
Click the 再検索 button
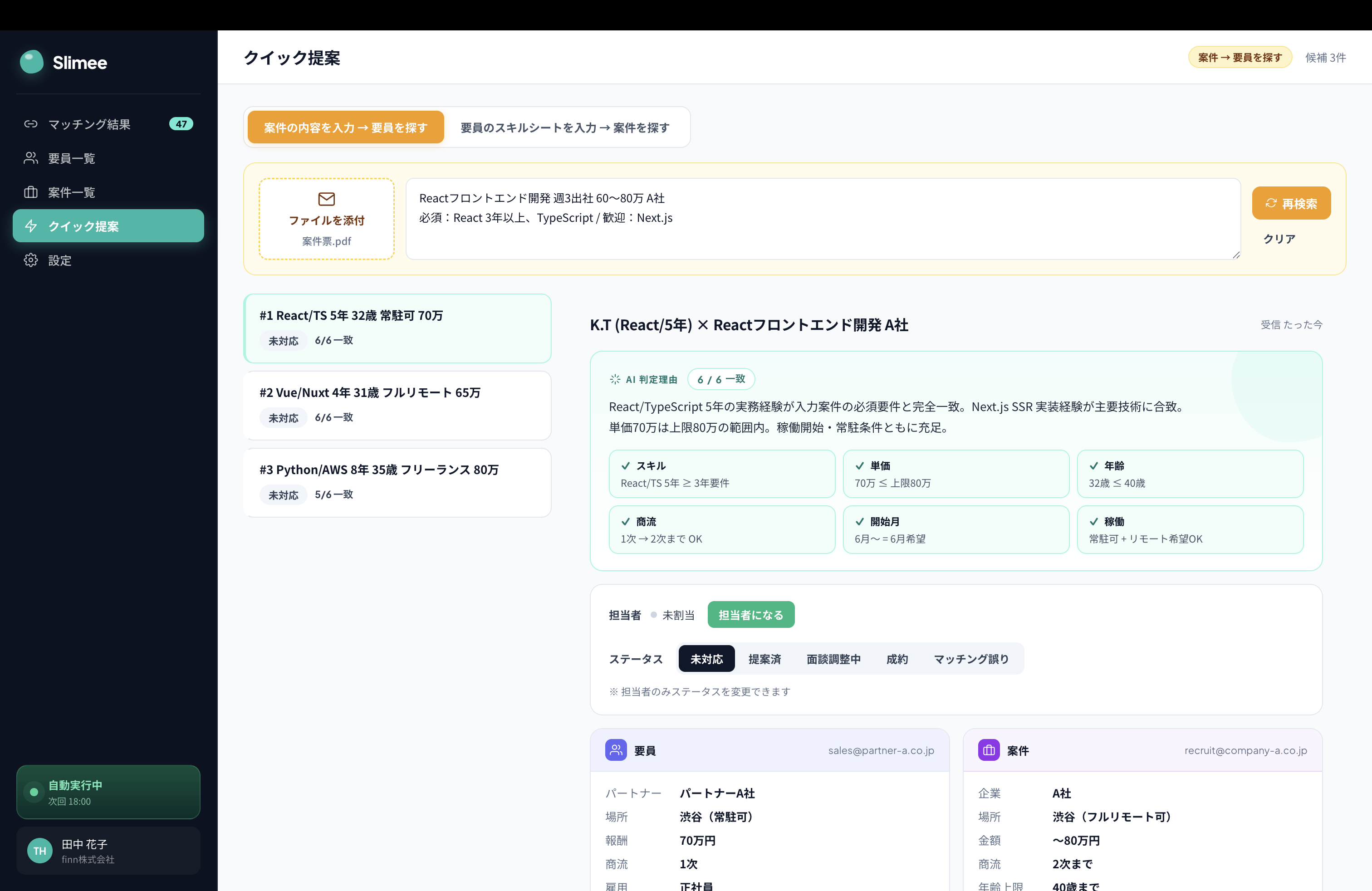tap(1291, 203)
